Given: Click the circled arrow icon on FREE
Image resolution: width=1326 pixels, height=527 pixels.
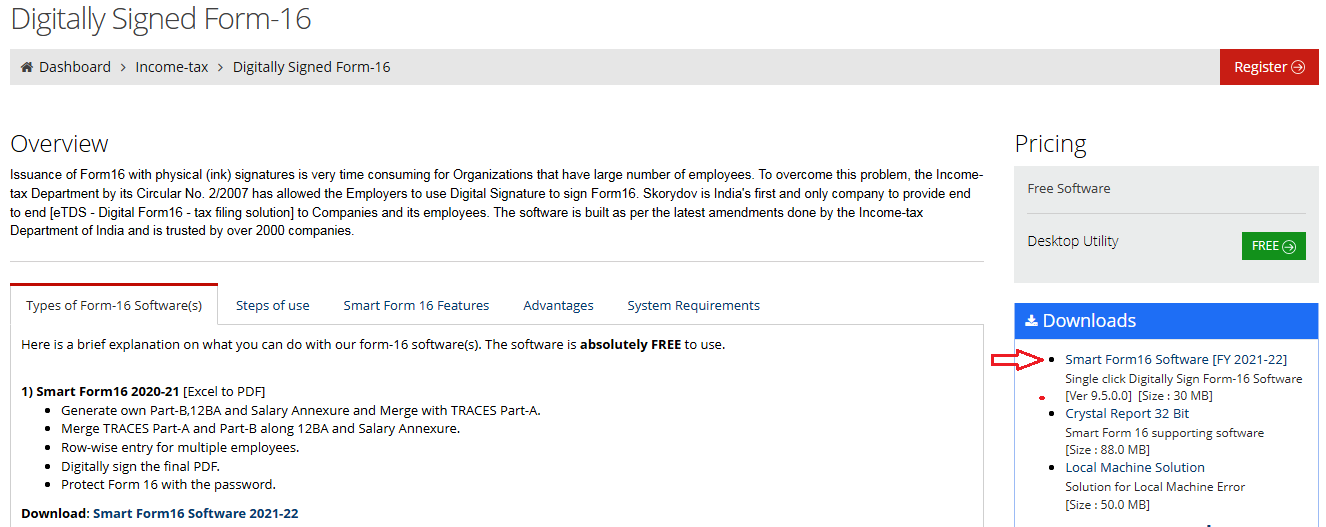Looking at the screenshot, I should click(x=1289, y=246).
